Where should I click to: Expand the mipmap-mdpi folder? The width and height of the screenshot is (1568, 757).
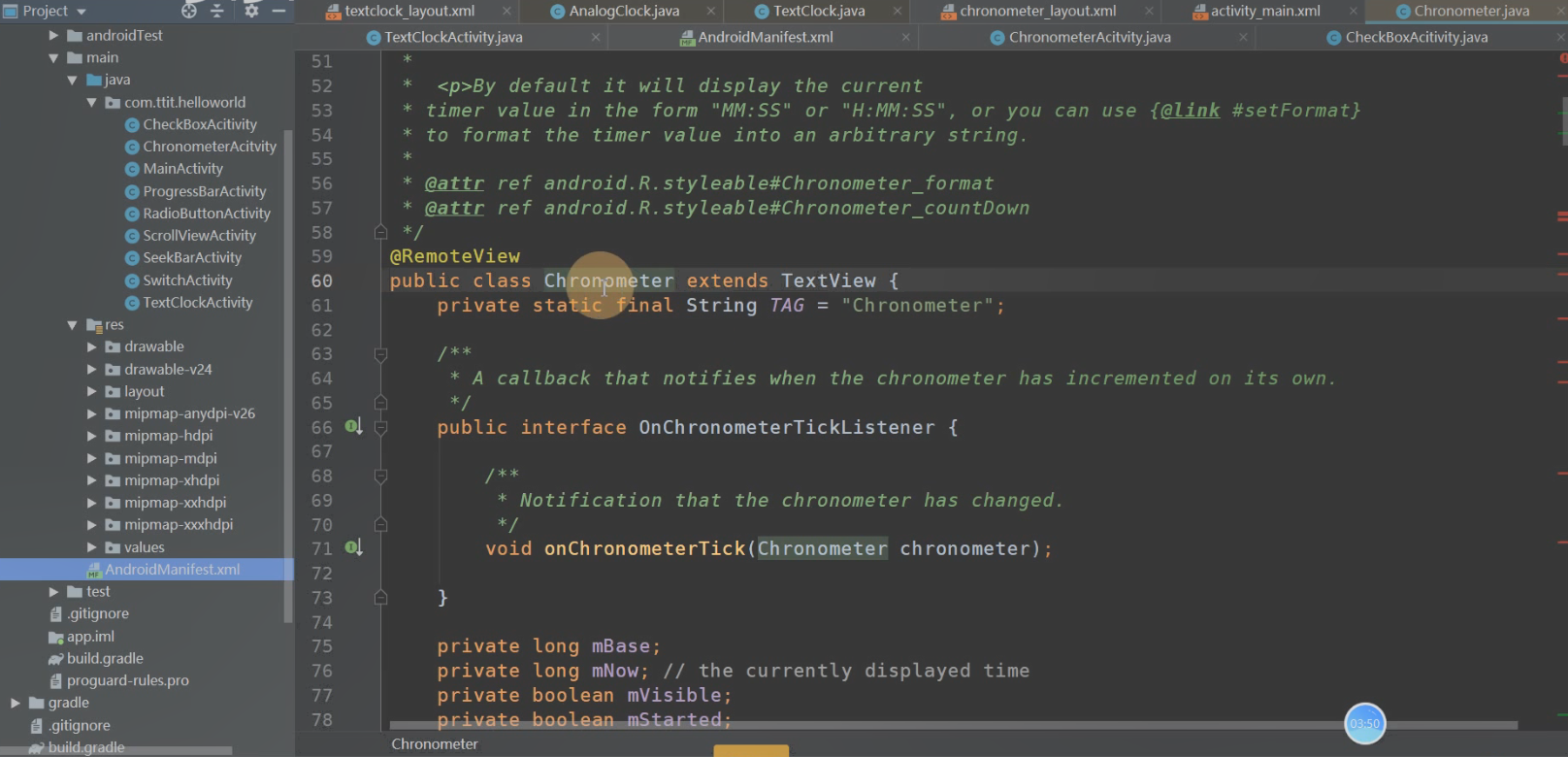pyautogui.click(x=91, y=458)
